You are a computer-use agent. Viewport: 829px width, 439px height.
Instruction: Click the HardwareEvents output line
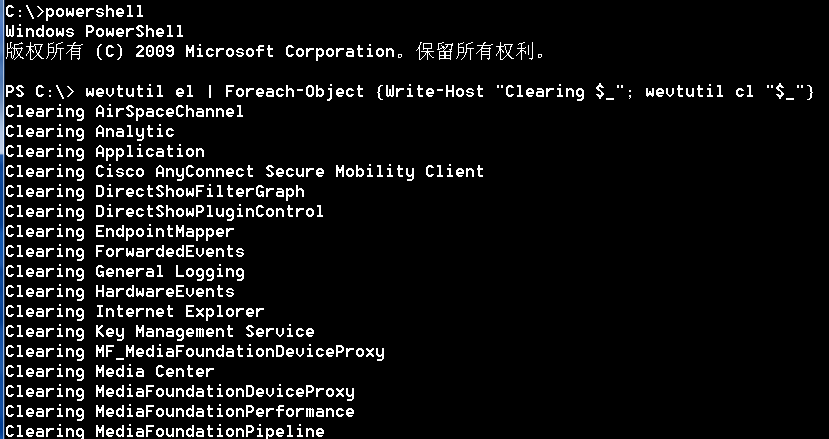[119, 291]
